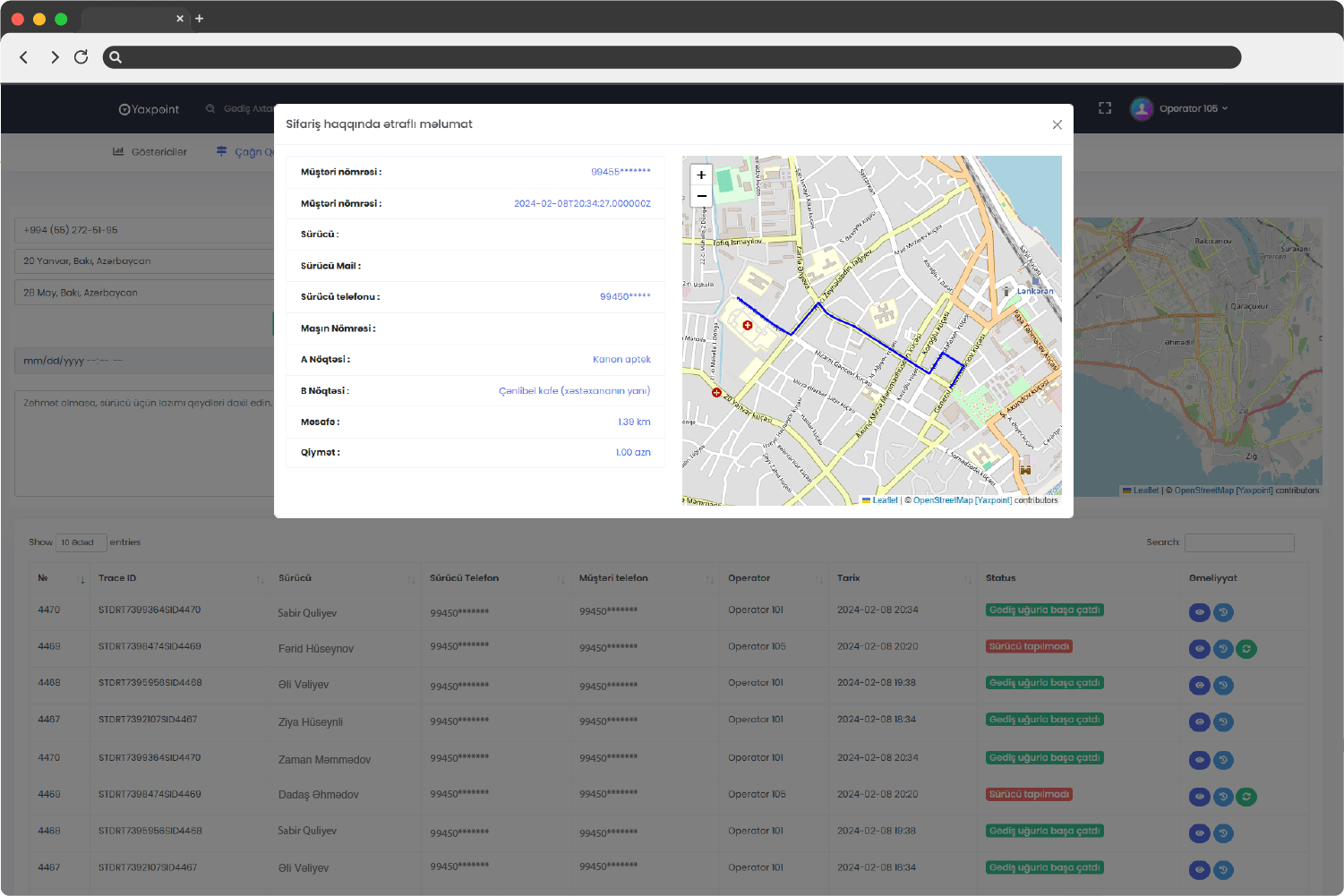View Ziya Hüseynli's trip with the eye icon
The width and height of the screenshot is (1344, 896).
point(1199,721)
